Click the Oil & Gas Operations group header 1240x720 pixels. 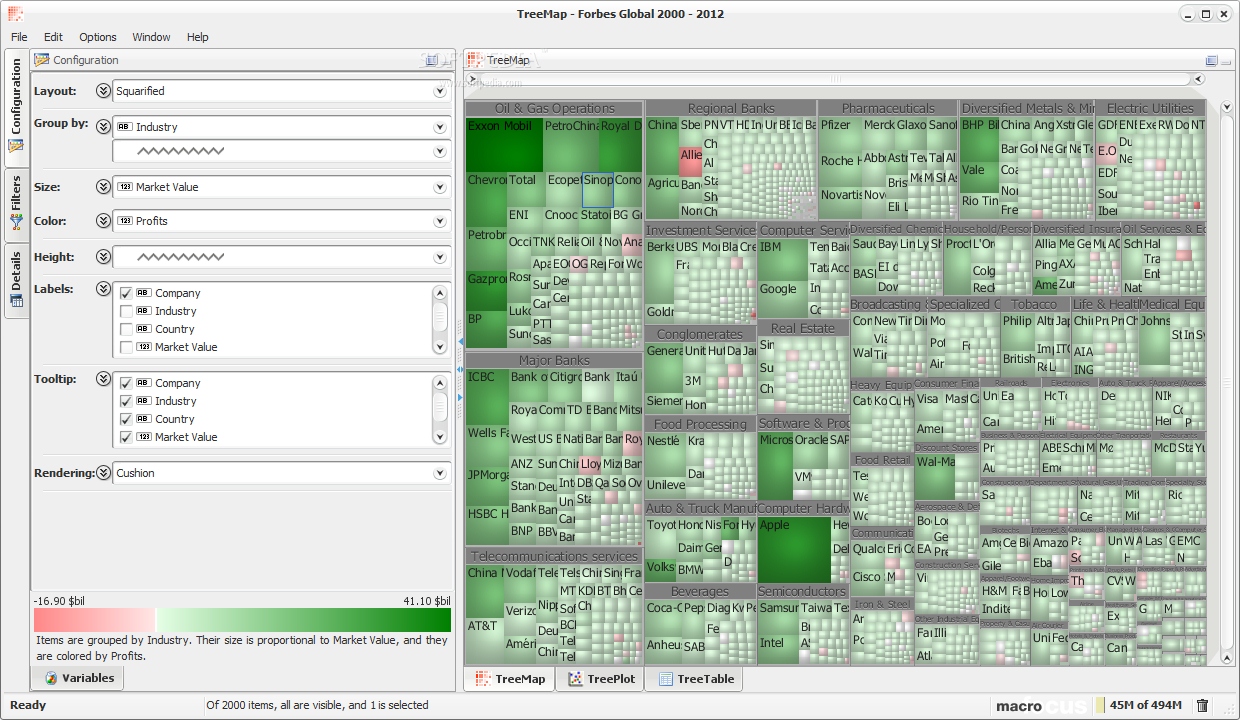pos(554,109)
